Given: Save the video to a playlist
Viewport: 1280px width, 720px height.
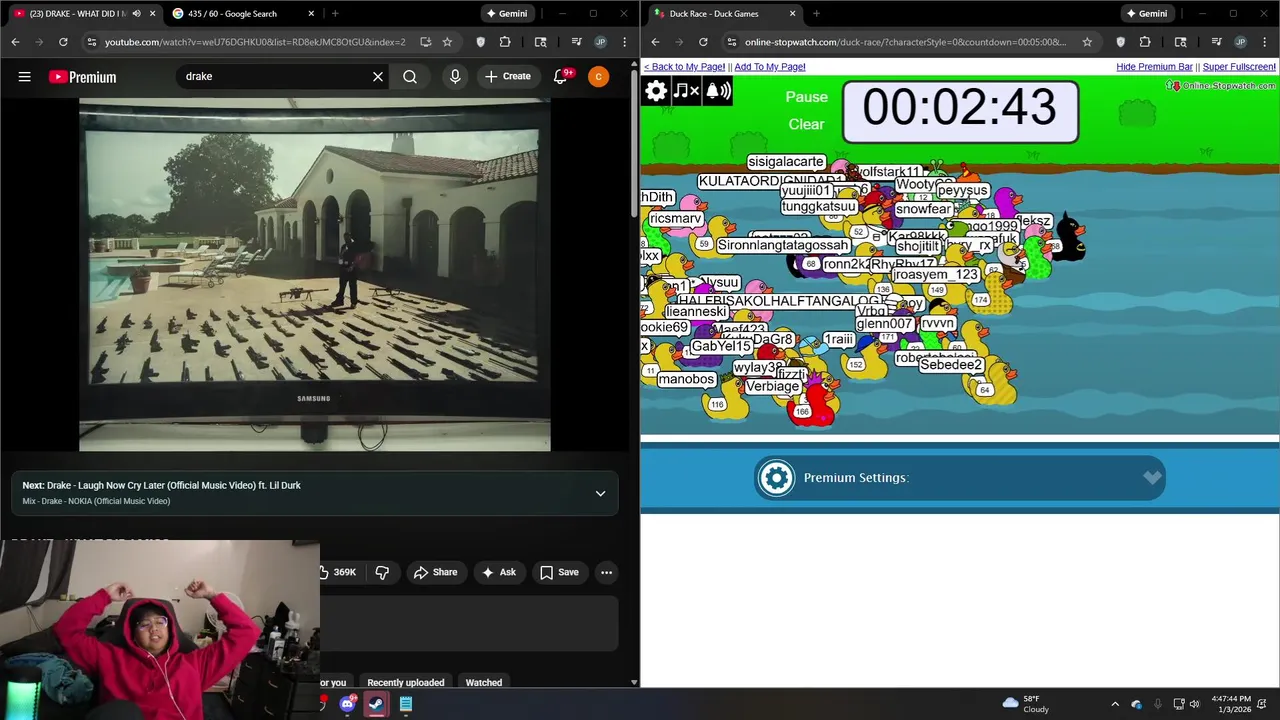Looking at the screenshot, I should [x=559, y=572].
